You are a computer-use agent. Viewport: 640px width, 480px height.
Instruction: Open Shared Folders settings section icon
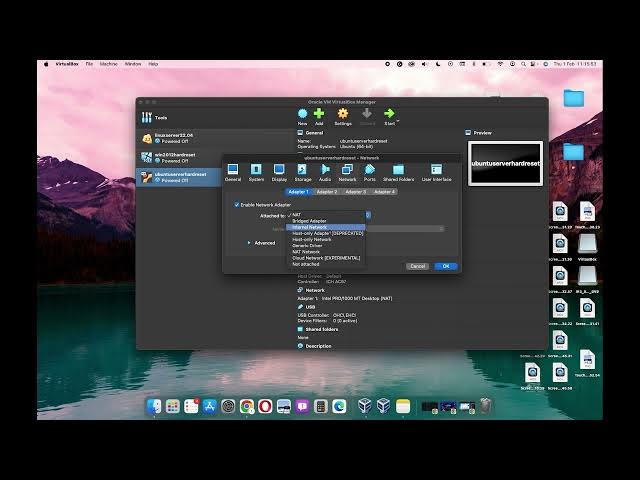tap(398, 169)
